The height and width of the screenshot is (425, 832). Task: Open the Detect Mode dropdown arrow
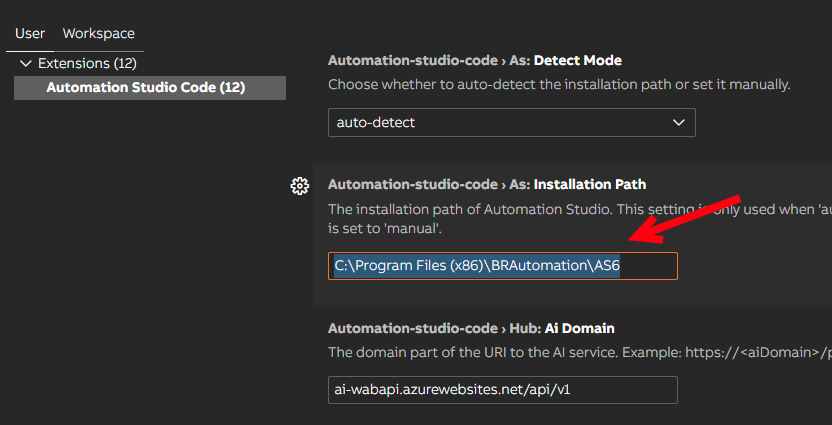pyautogui.click(x=679, y=123)
